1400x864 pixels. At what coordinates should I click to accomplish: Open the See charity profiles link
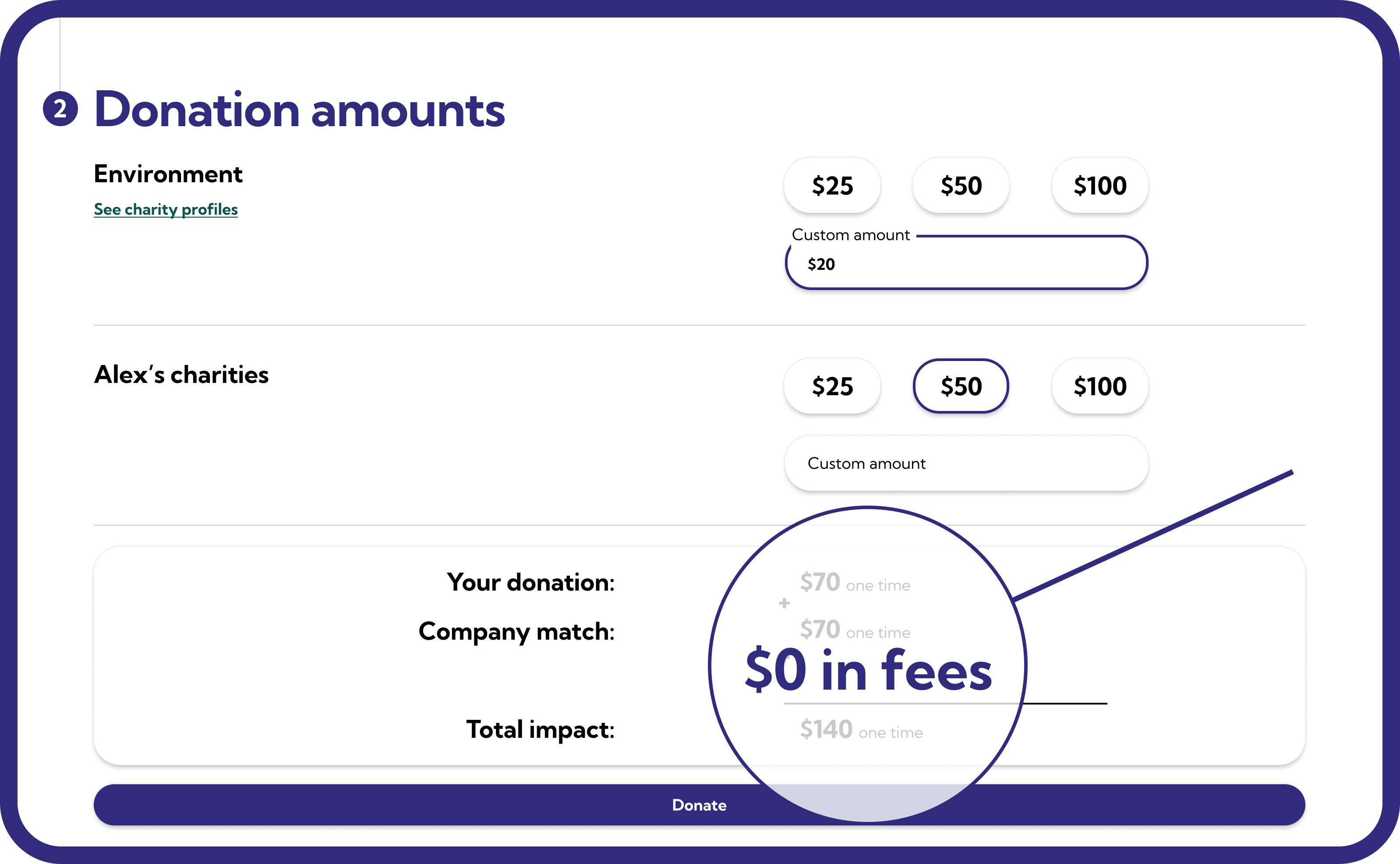166,210
